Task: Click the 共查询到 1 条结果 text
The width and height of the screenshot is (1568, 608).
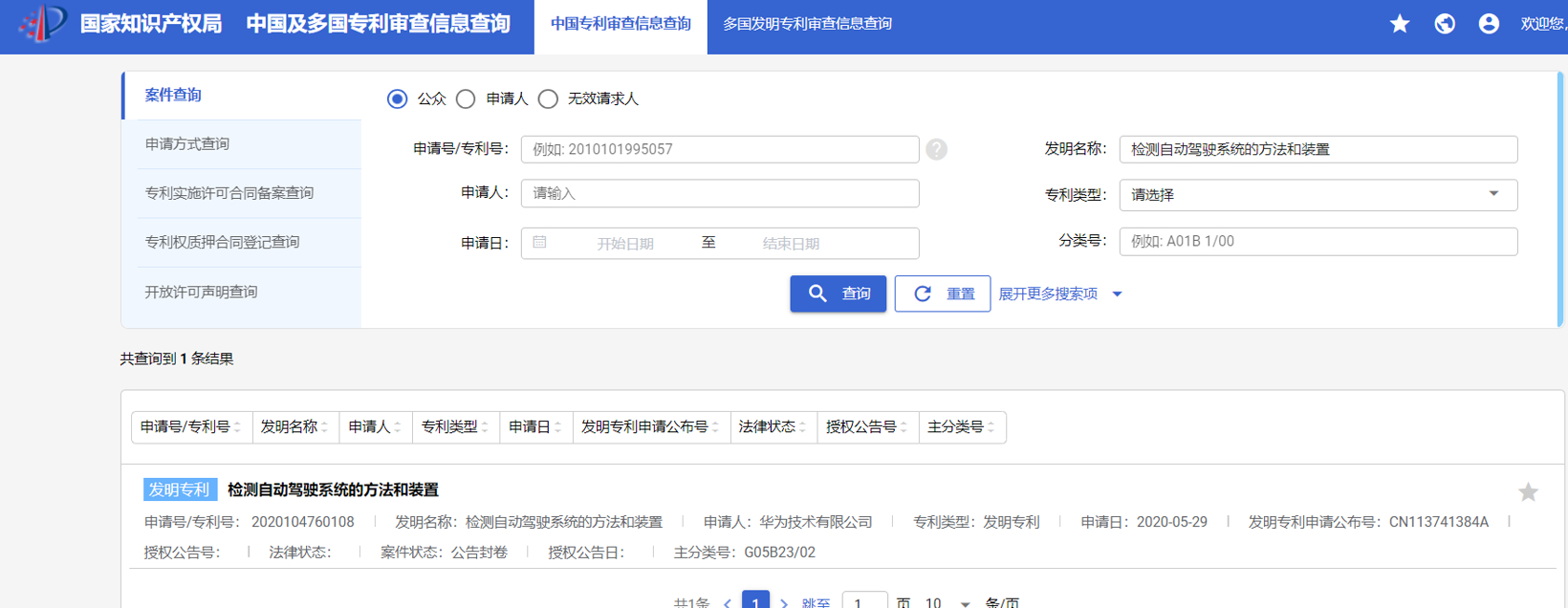Action: (x=177, y=358)
